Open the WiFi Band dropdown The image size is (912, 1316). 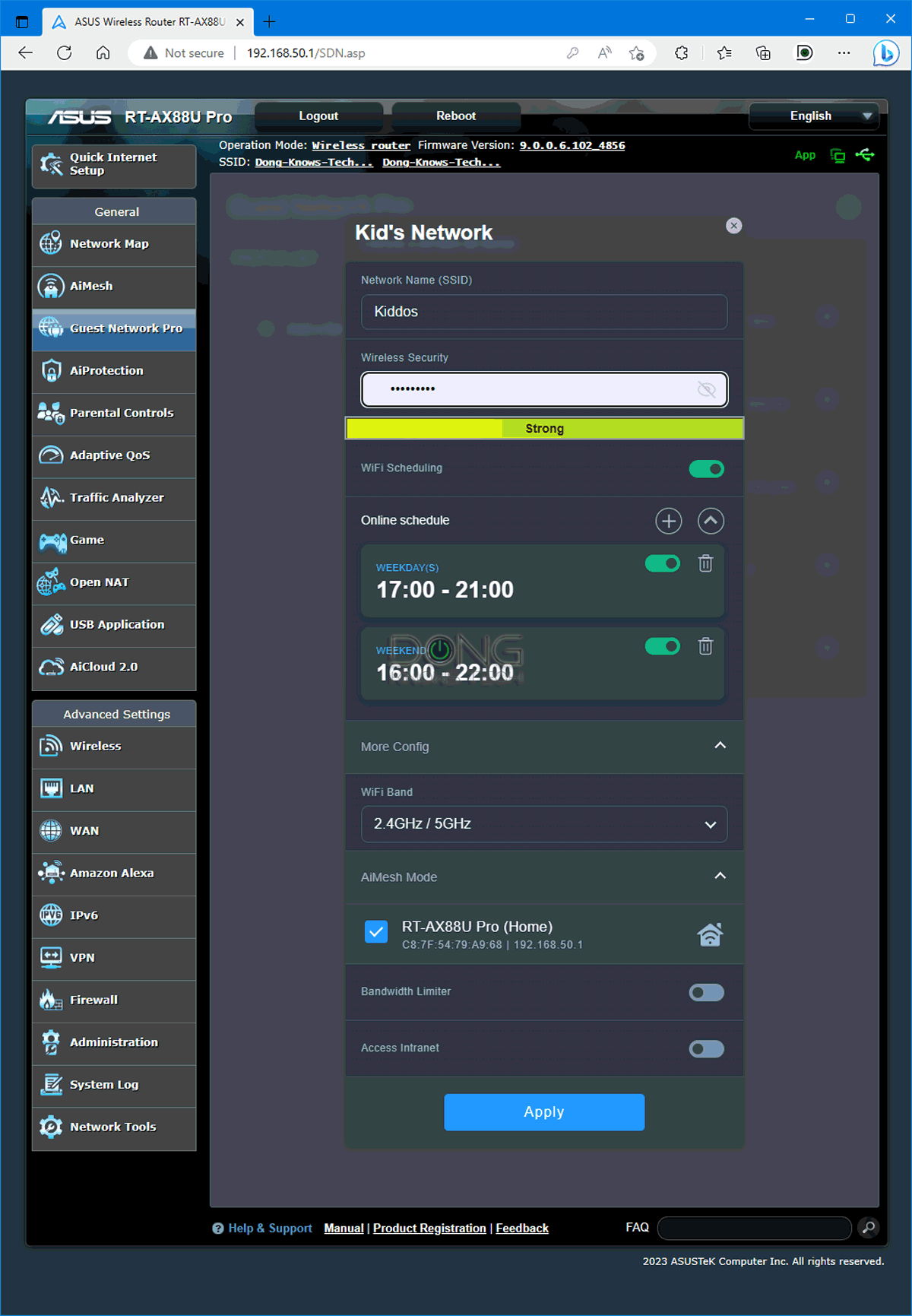pyautogui.click(x=544, y=824)
